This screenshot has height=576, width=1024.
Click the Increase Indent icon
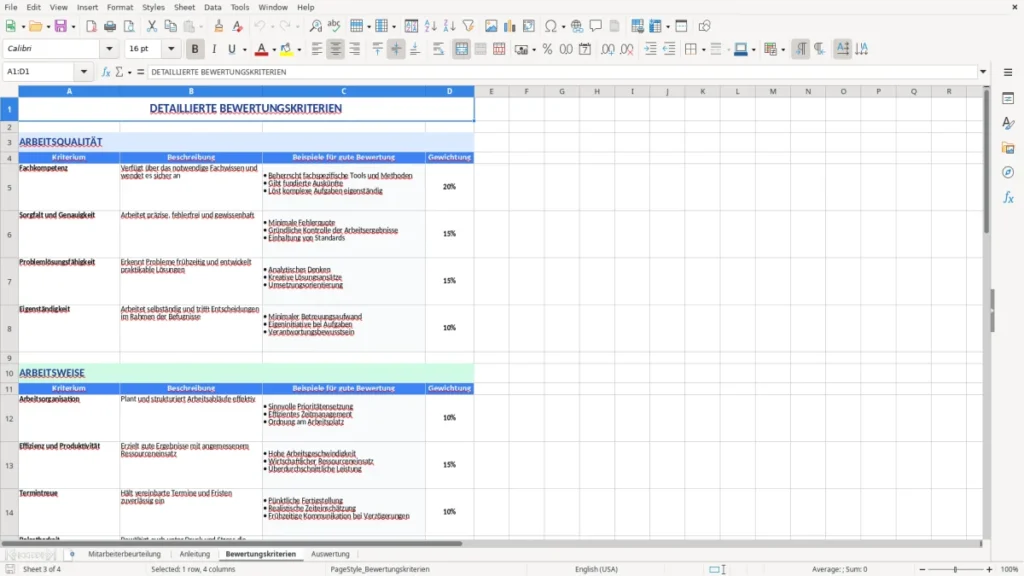click(x=650, y=49)
